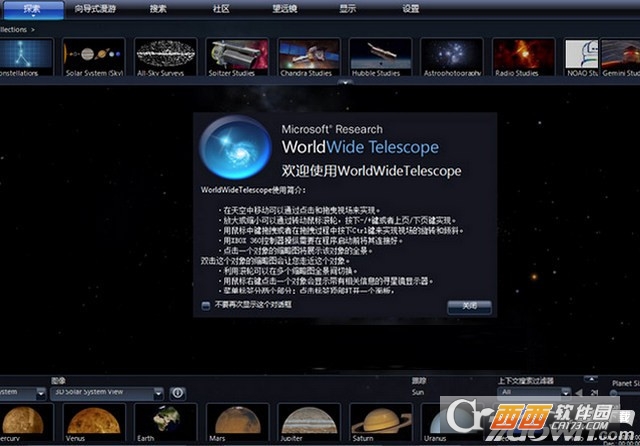Select the Earth thumbnail
Screen dimensions: 640x446
pyautogui.click(x=165, y=422)
